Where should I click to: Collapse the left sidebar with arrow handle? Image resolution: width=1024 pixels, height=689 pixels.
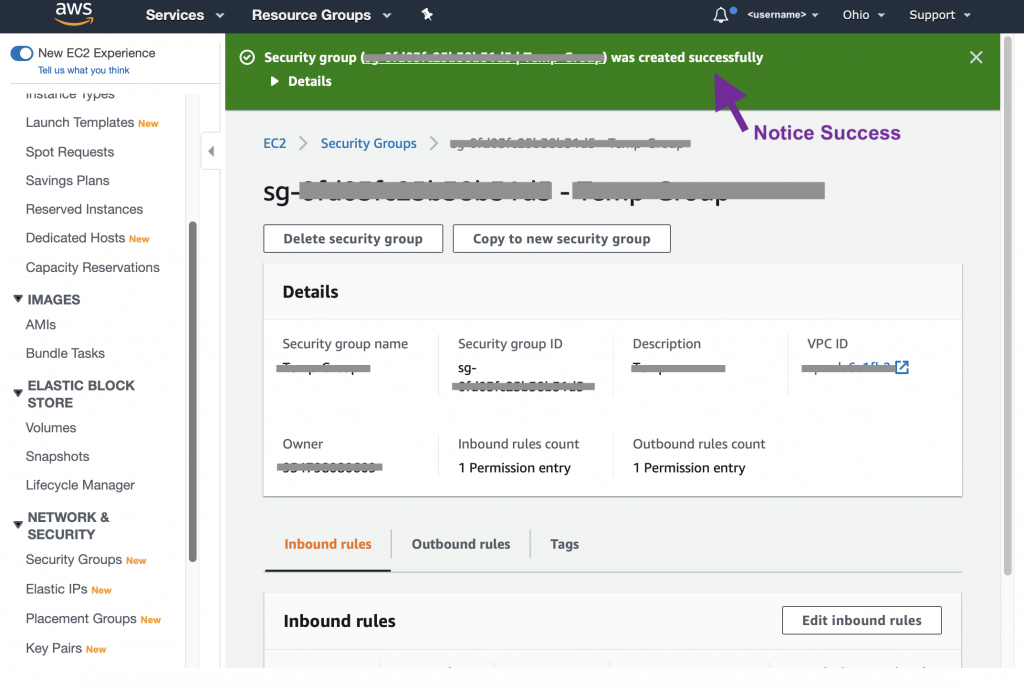[211, 152]
